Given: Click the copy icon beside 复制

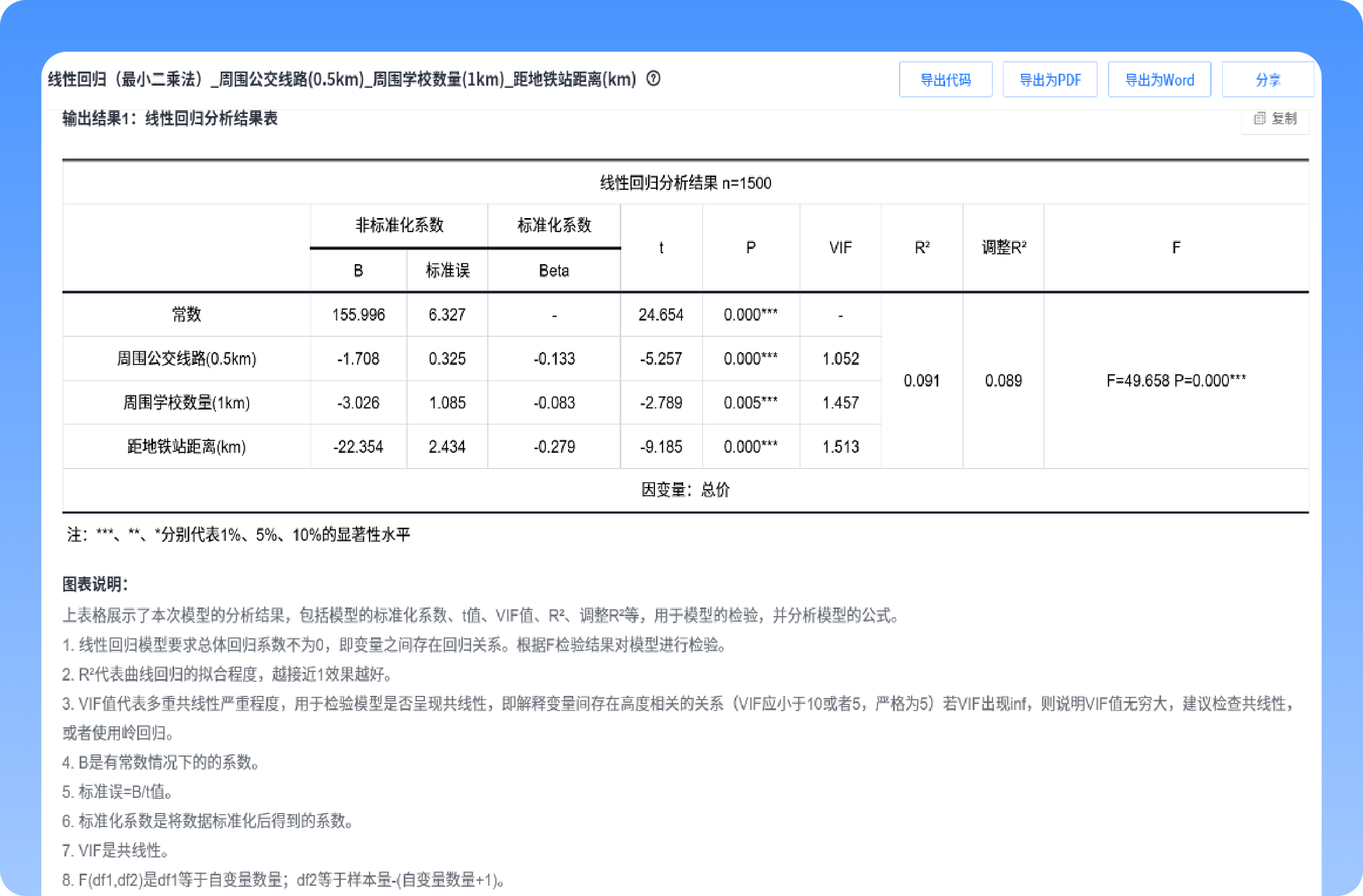Looking at the screenshot, I should tap(1259, 119).
